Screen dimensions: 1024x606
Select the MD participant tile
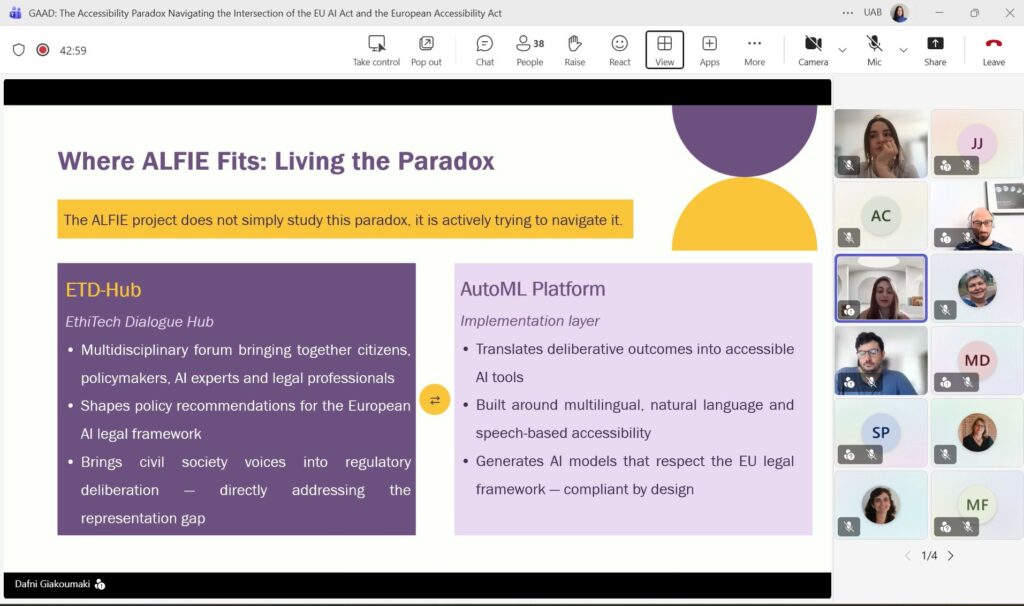[977, 360]
